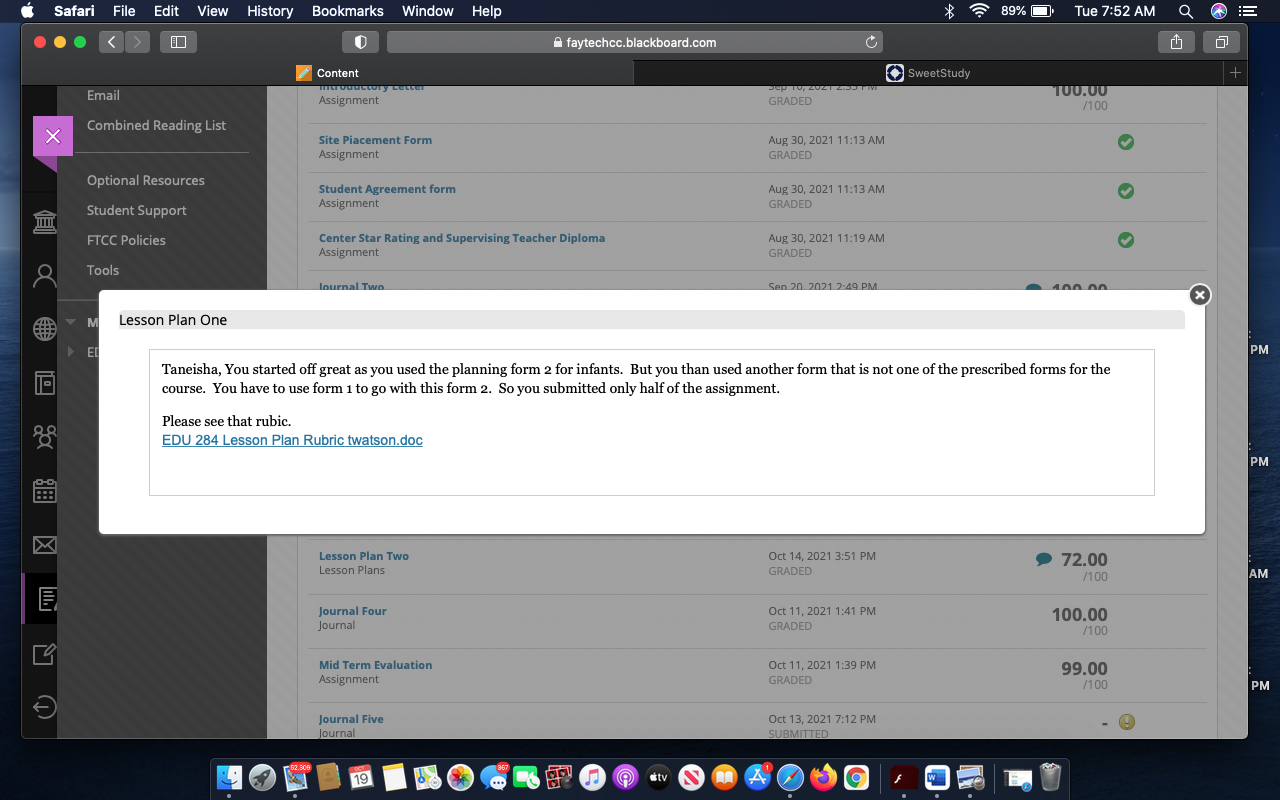Close the Lesson Plan One feedback popup
This screenshot has width=1280, height=800.
1200,294
